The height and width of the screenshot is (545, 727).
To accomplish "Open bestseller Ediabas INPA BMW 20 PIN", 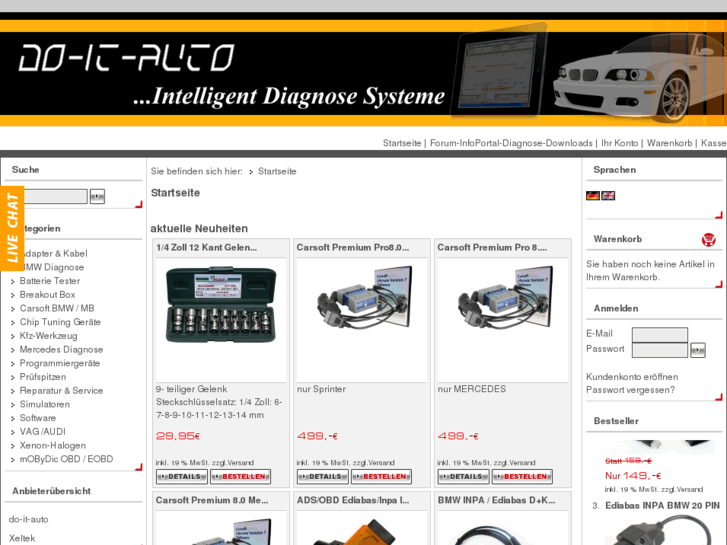I will pos(663,506).
